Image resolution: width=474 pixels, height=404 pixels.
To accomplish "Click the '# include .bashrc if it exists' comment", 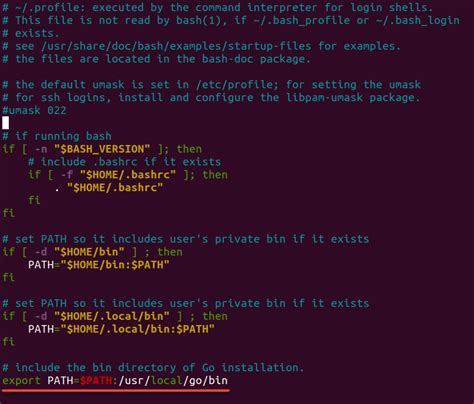I will 124,162.
